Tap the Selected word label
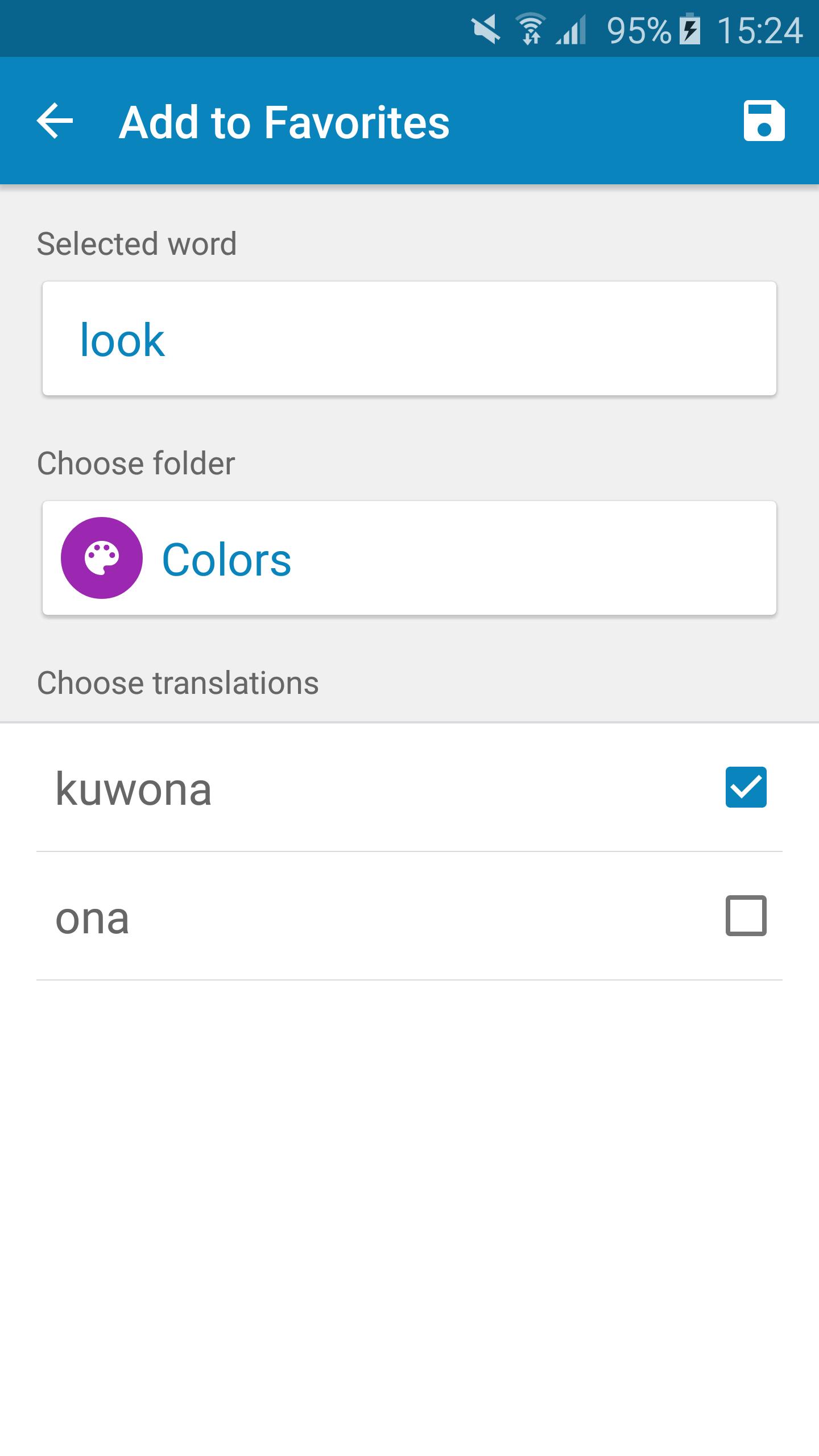 (136, 243)
